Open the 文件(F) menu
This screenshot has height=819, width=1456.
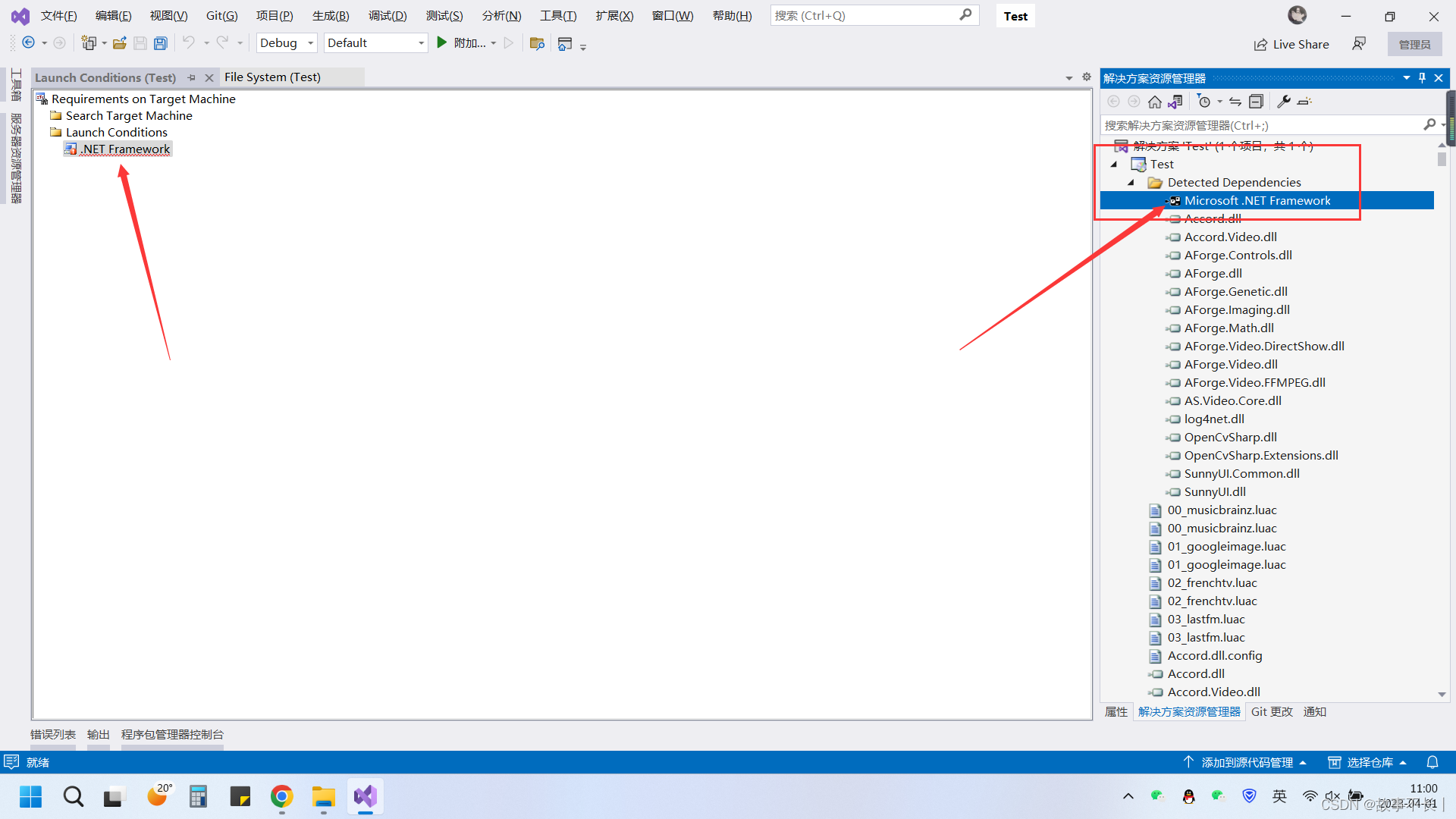pos(58,16)
